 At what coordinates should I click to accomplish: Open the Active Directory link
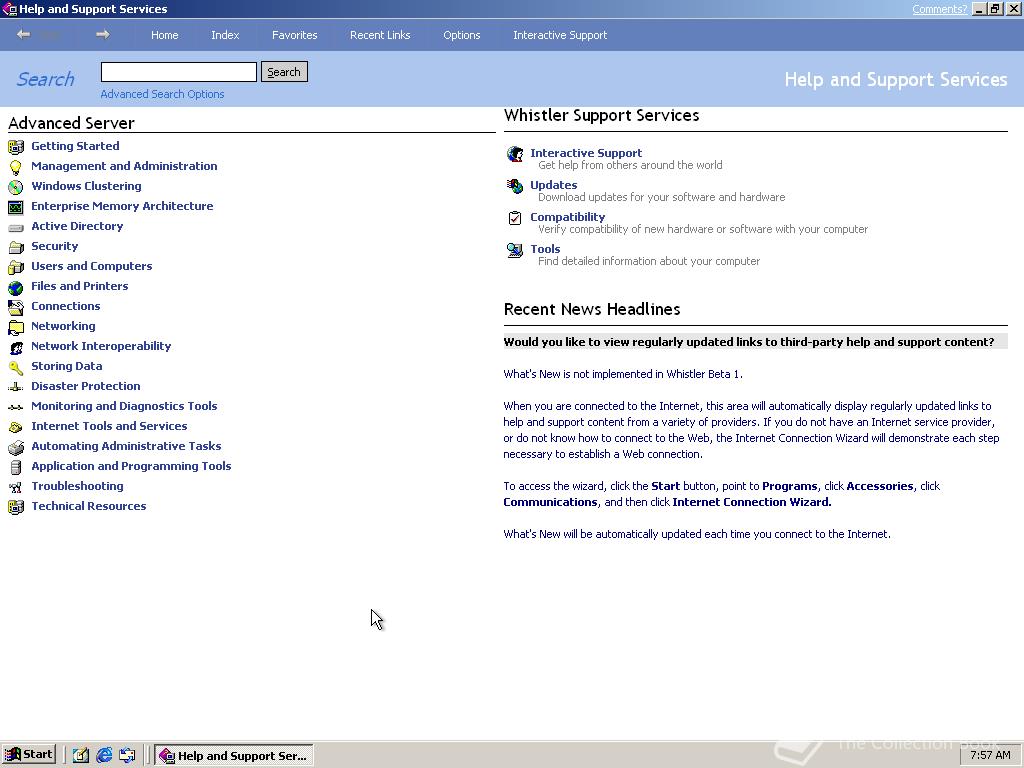coord(77,226)
